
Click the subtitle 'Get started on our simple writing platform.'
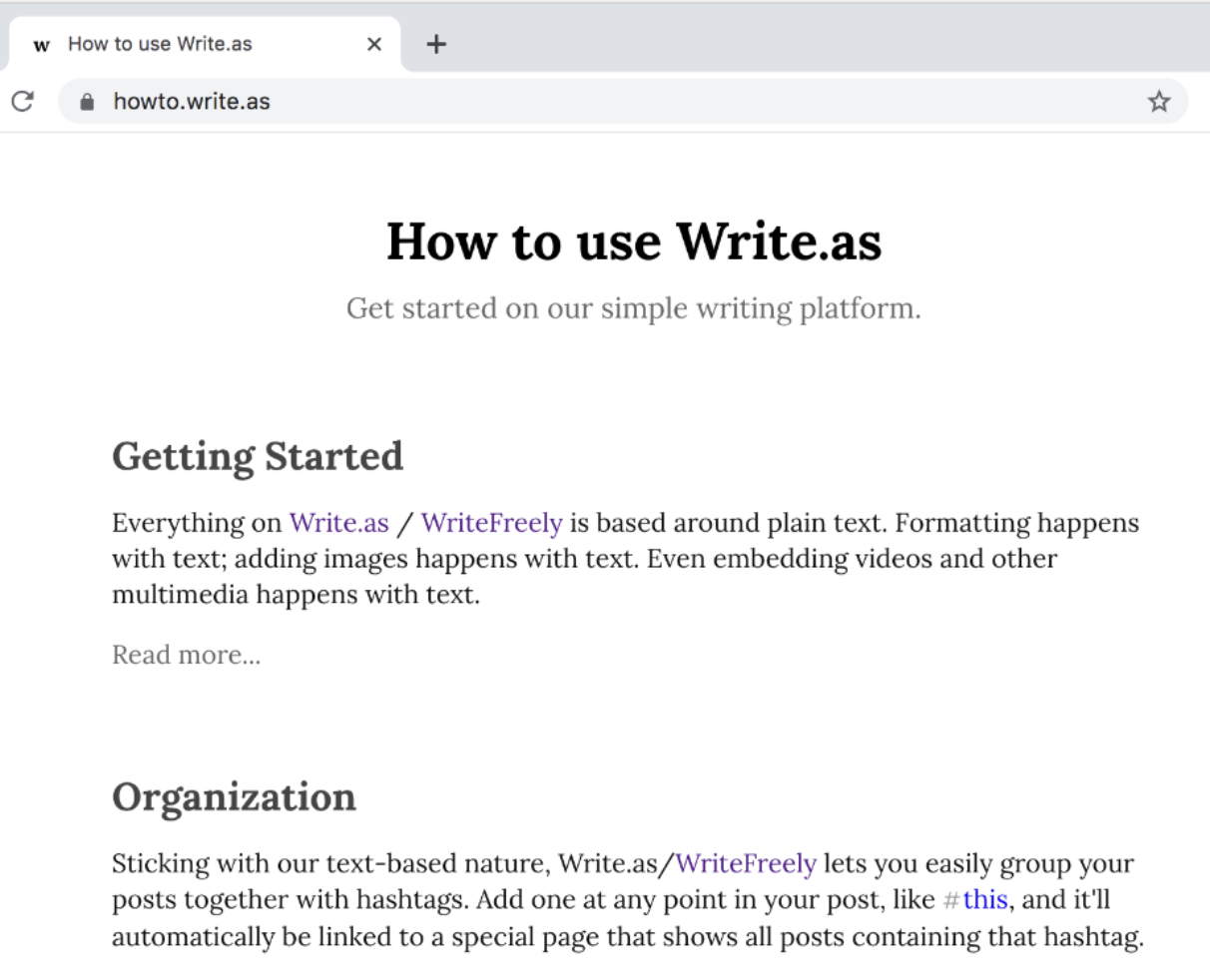pyautogui.click(x=634, y=308)
